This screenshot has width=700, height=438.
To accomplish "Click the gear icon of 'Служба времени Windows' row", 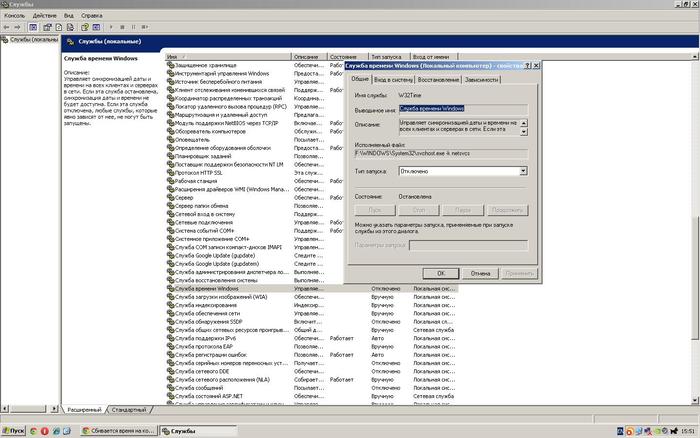I will coord(171,288).
